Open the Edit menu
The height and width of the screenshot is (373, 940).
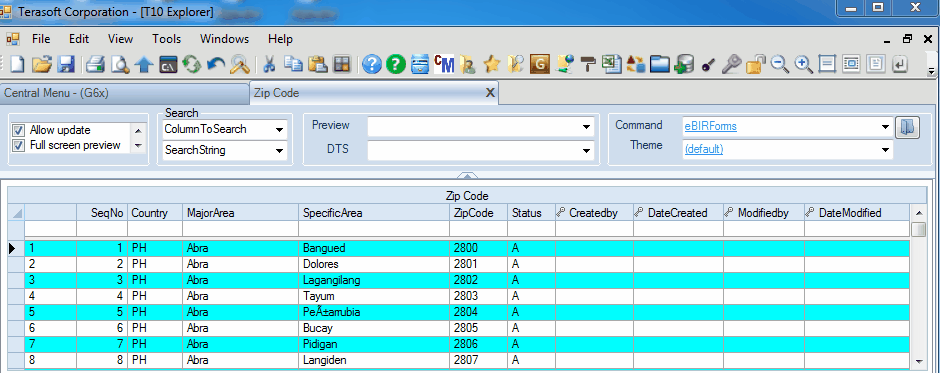[x=79, y=39]
